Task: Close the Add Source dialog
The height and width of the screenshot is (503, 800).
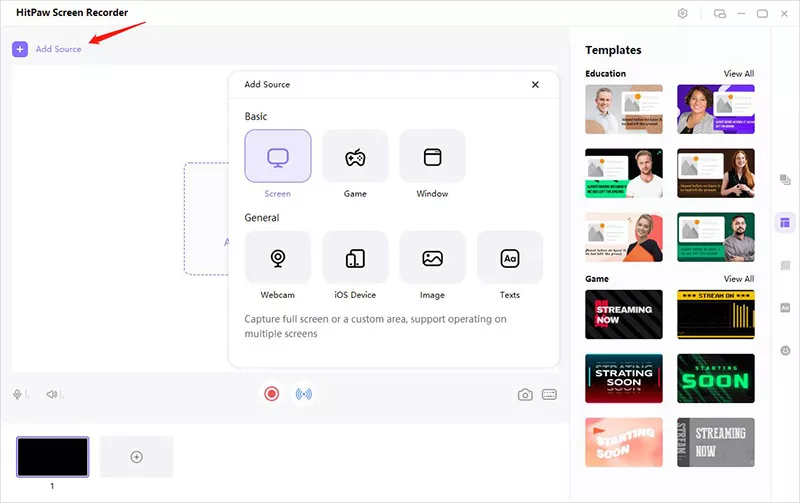Action: click(535, 85)
